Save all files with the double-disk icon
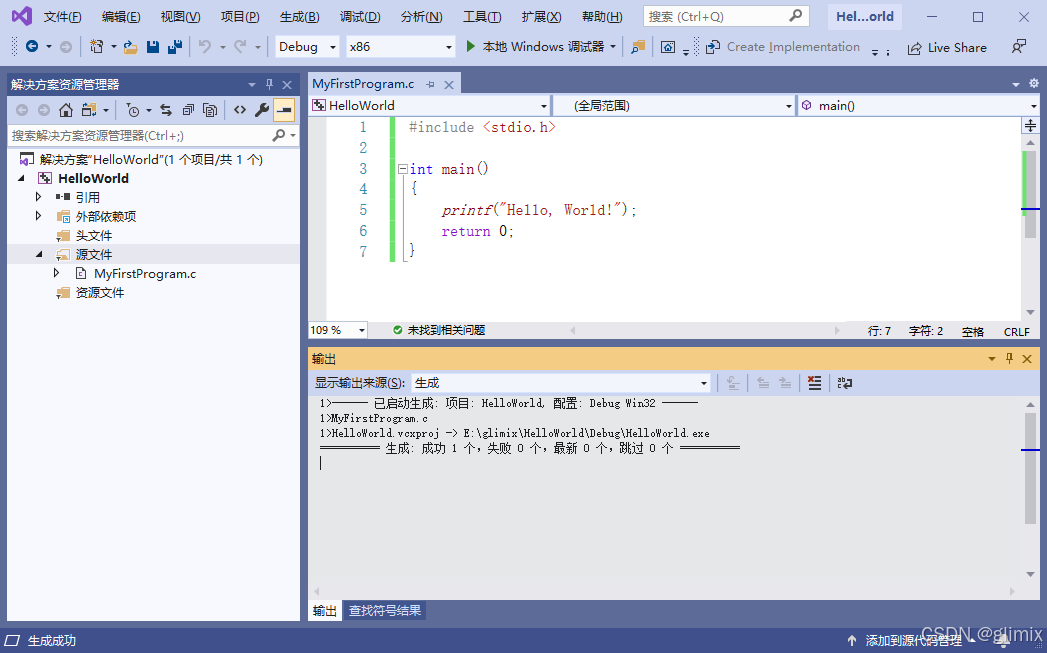This screenshot has width=1047, height=653. tap(175, 47)
